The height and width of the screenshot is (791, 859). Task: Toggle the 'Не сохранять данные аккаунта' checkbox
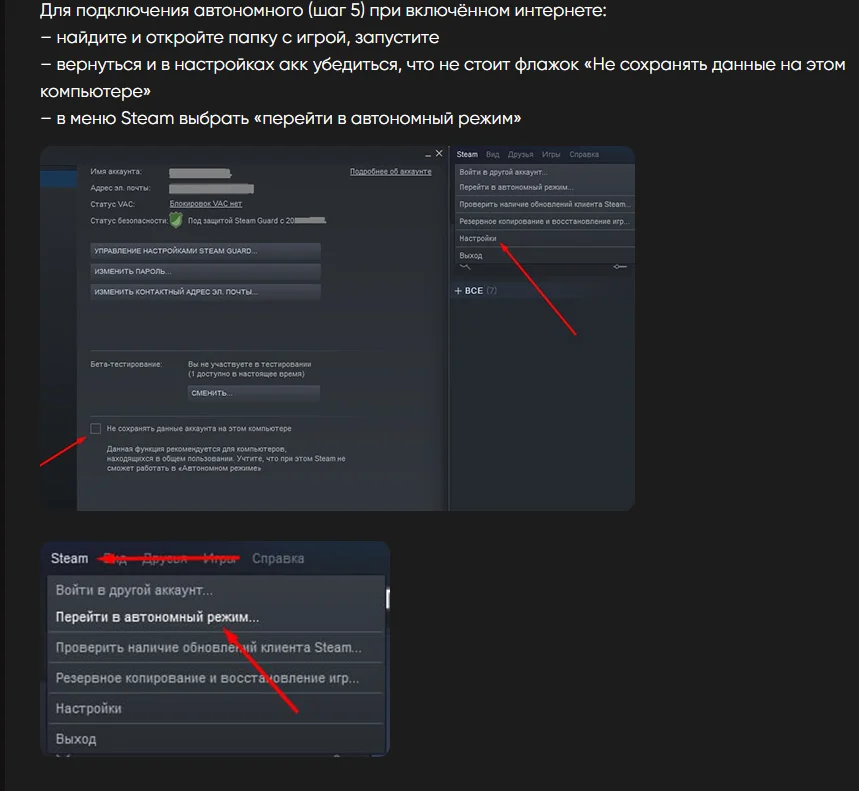click(x=95, y=428)
